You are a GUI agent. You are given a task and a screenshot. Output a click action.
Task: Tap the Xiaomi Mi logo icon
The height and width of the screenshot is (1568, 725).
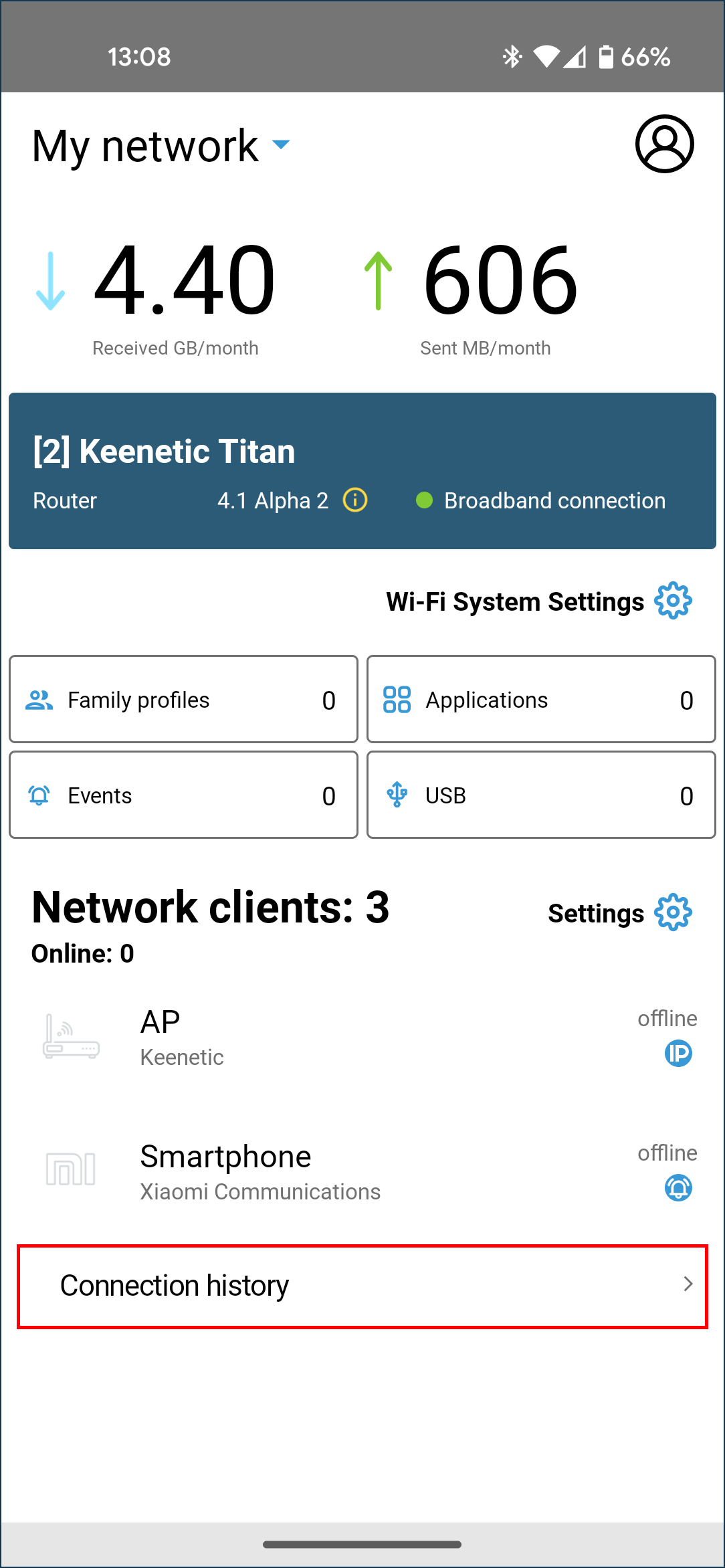point(71,1169)
